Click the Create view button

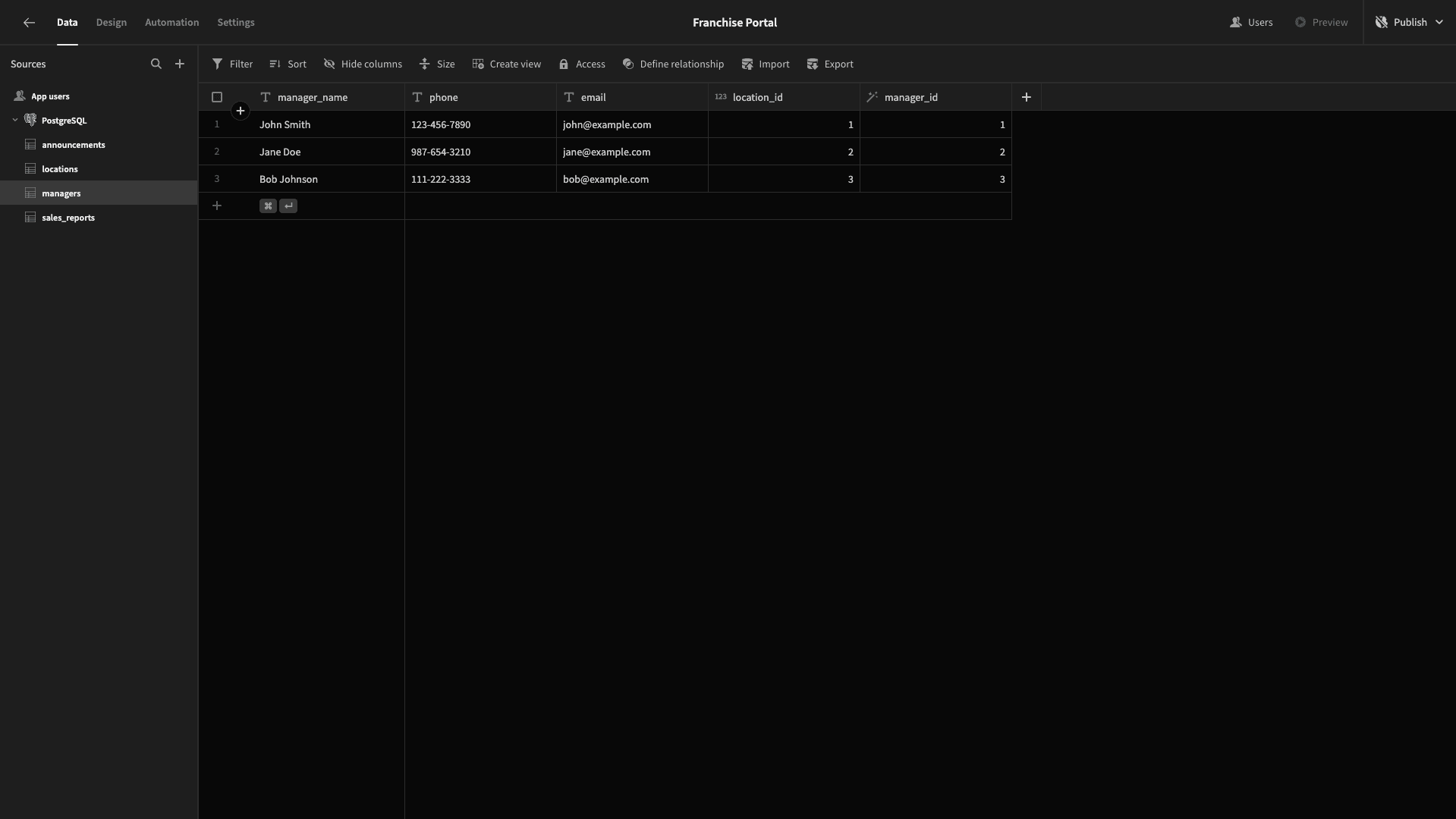tap(507, 64)
